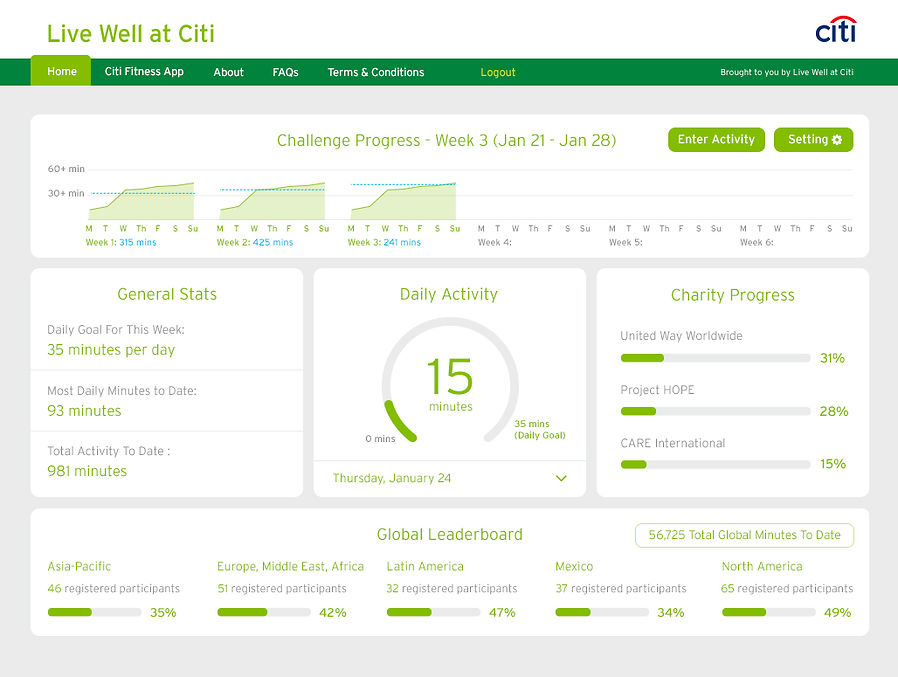Click the Week 3 chart area
The width and height of the screenshot is (898, 677).
pyautogui.click(x=403, y=201)
